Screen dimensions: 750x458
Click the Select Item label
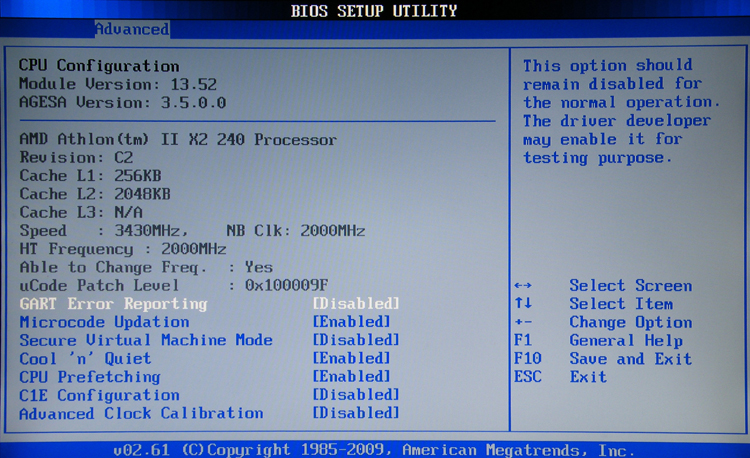[x=621, y=304]
